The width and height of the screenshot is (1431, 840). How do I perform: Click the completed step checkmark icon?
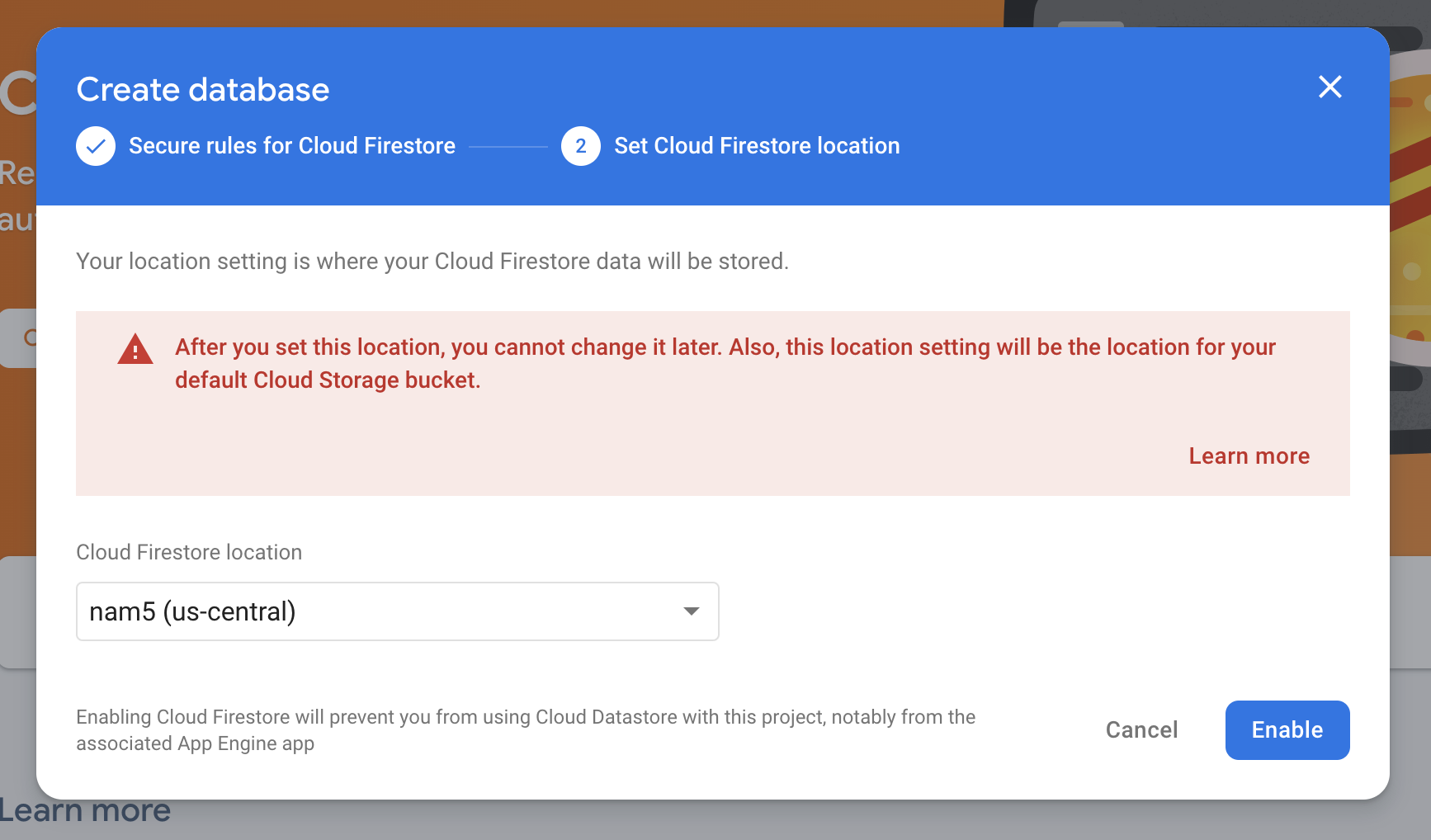pyautogui.click(x=96, y=146)
